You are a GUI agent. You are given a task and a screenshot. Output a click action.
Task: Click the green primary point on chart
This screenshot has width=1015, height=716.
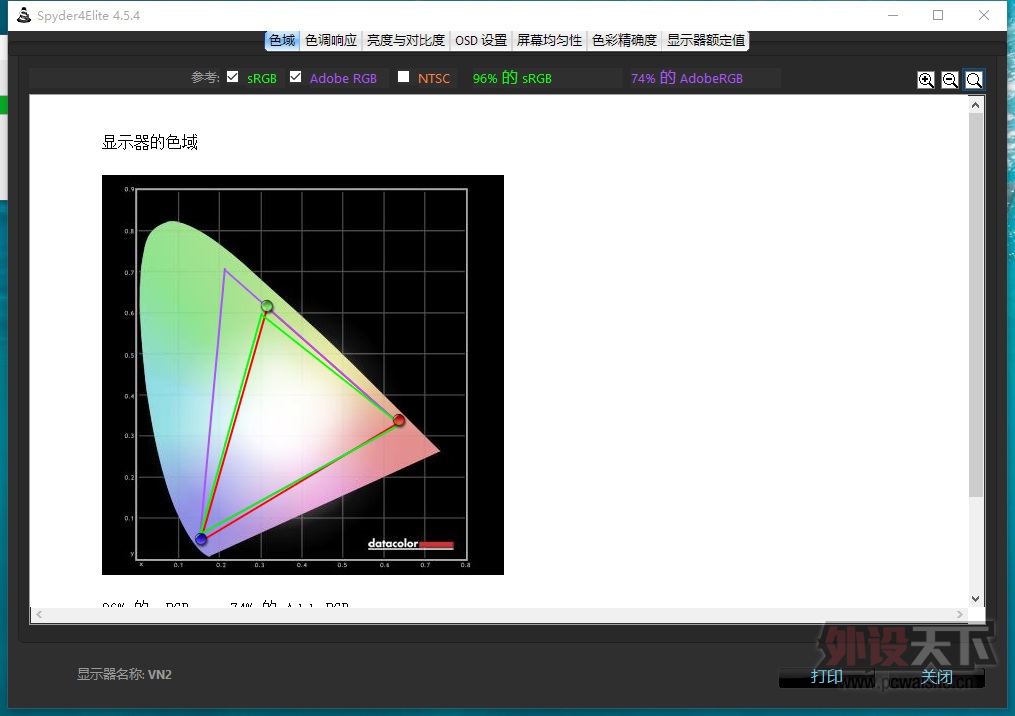267,306
